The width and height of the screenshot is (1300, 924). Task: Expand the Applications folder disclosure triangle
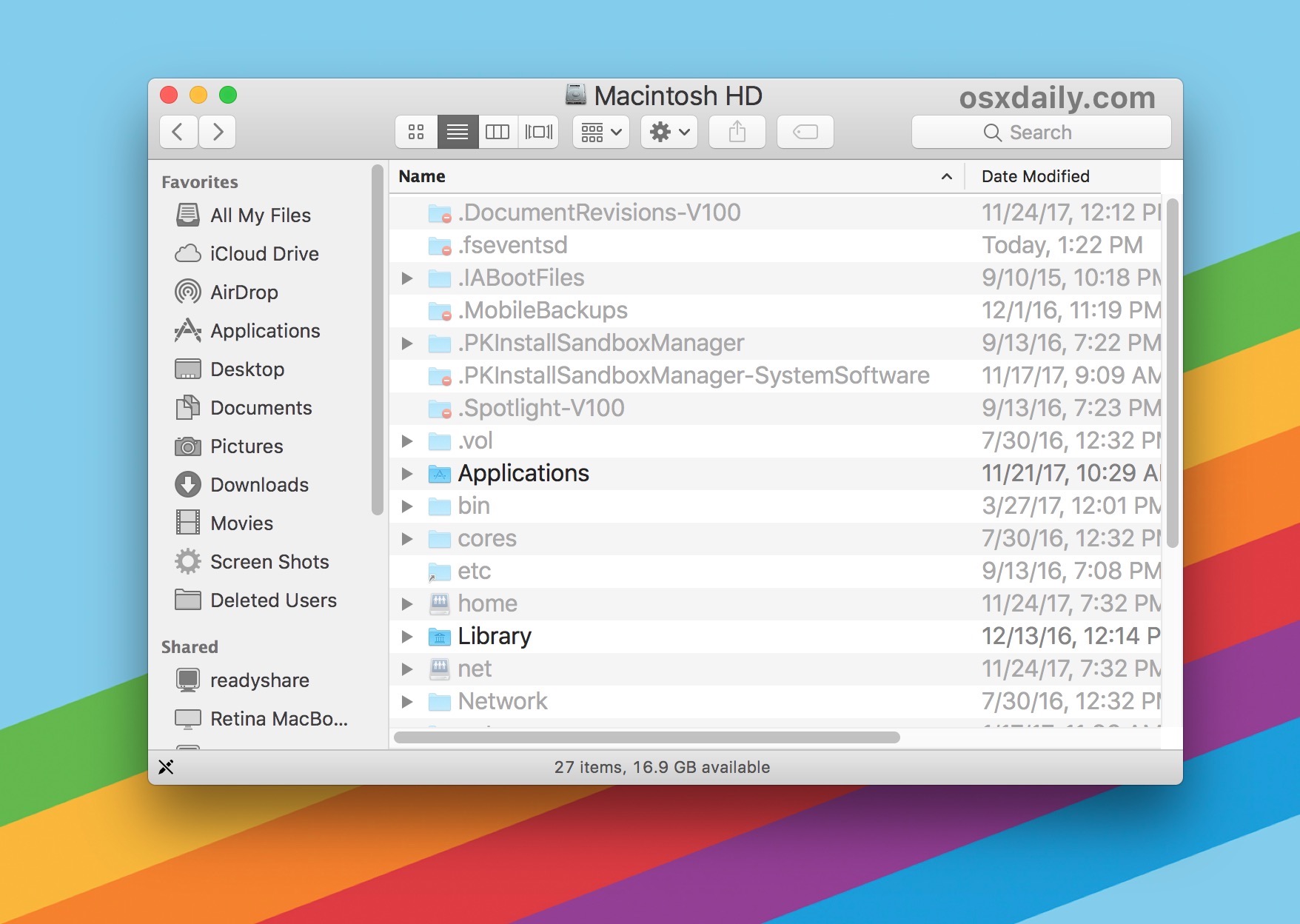[407, 473]
